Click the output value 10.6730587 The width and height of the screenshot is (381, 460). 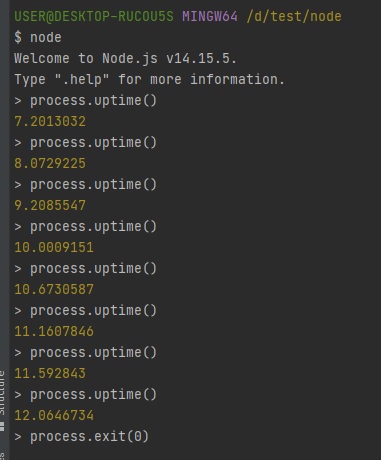point(54,289)
